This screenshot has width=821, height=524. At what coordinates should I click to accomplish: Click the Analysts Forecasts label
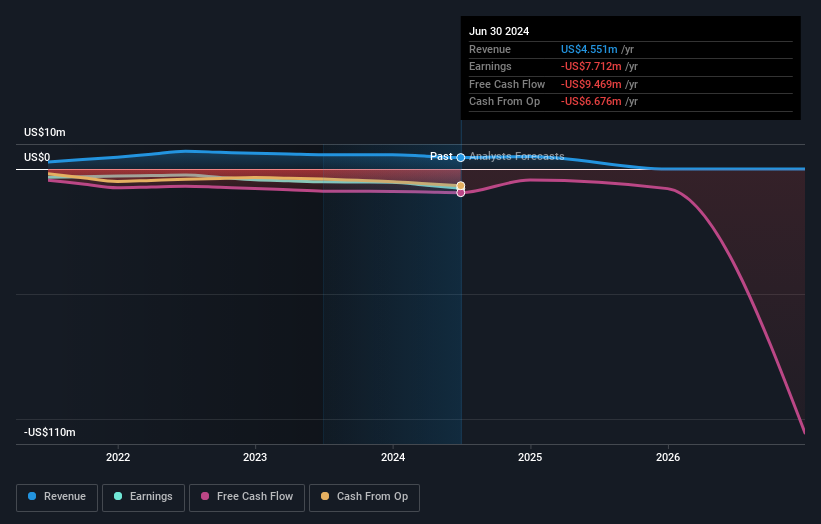pyautogui.click(x=517, y=156)
